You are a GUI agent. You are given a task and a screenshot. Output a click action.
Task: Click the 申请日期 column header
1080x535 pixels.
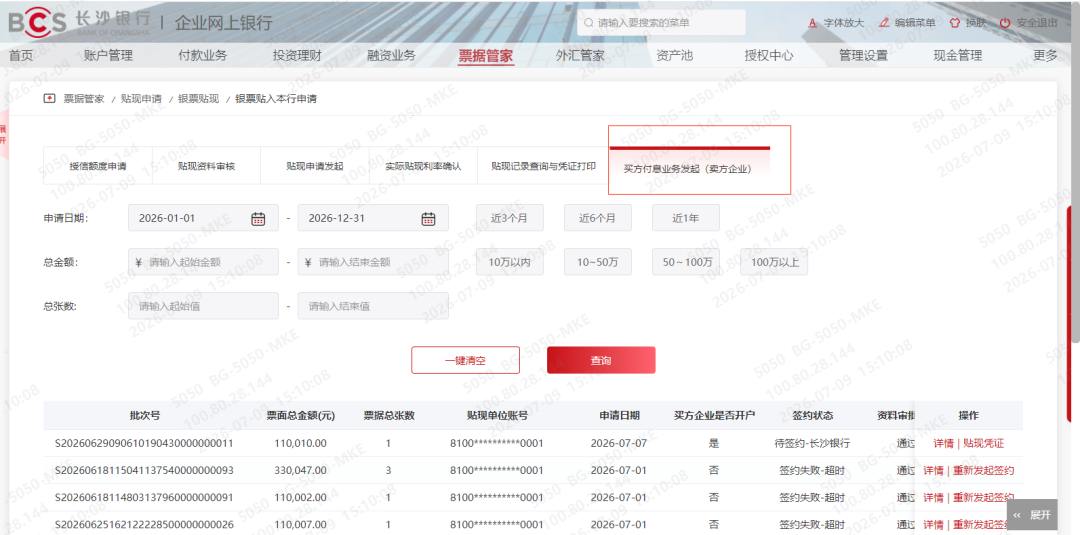coord(619,416)
